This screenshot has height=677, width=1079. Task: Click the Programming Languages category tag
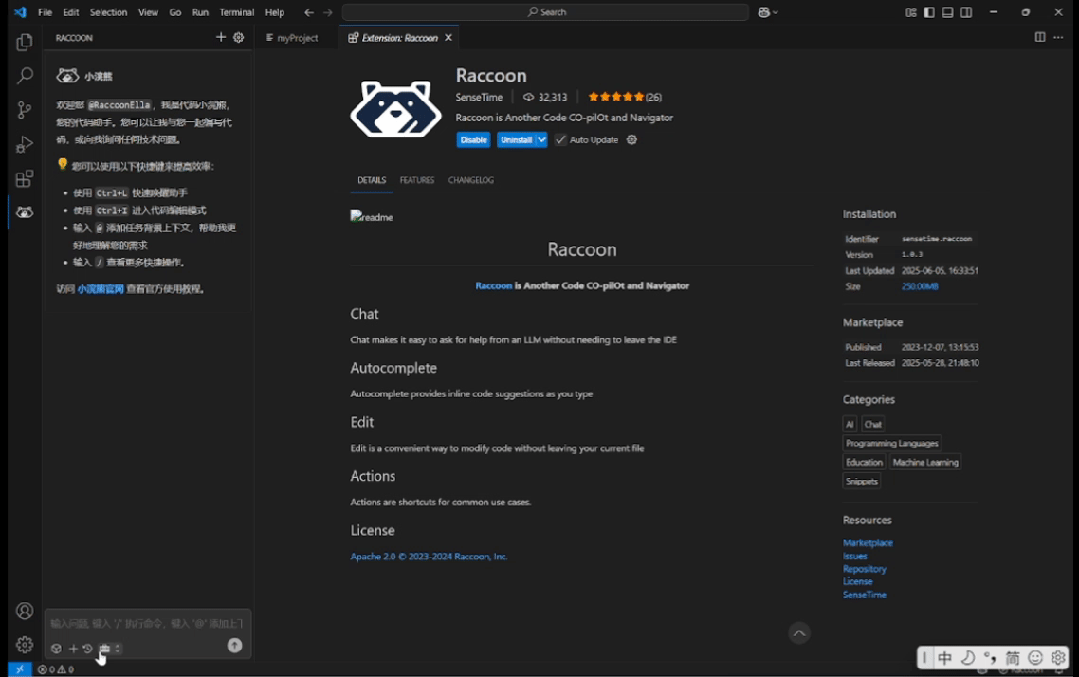(x=893, y=444)
